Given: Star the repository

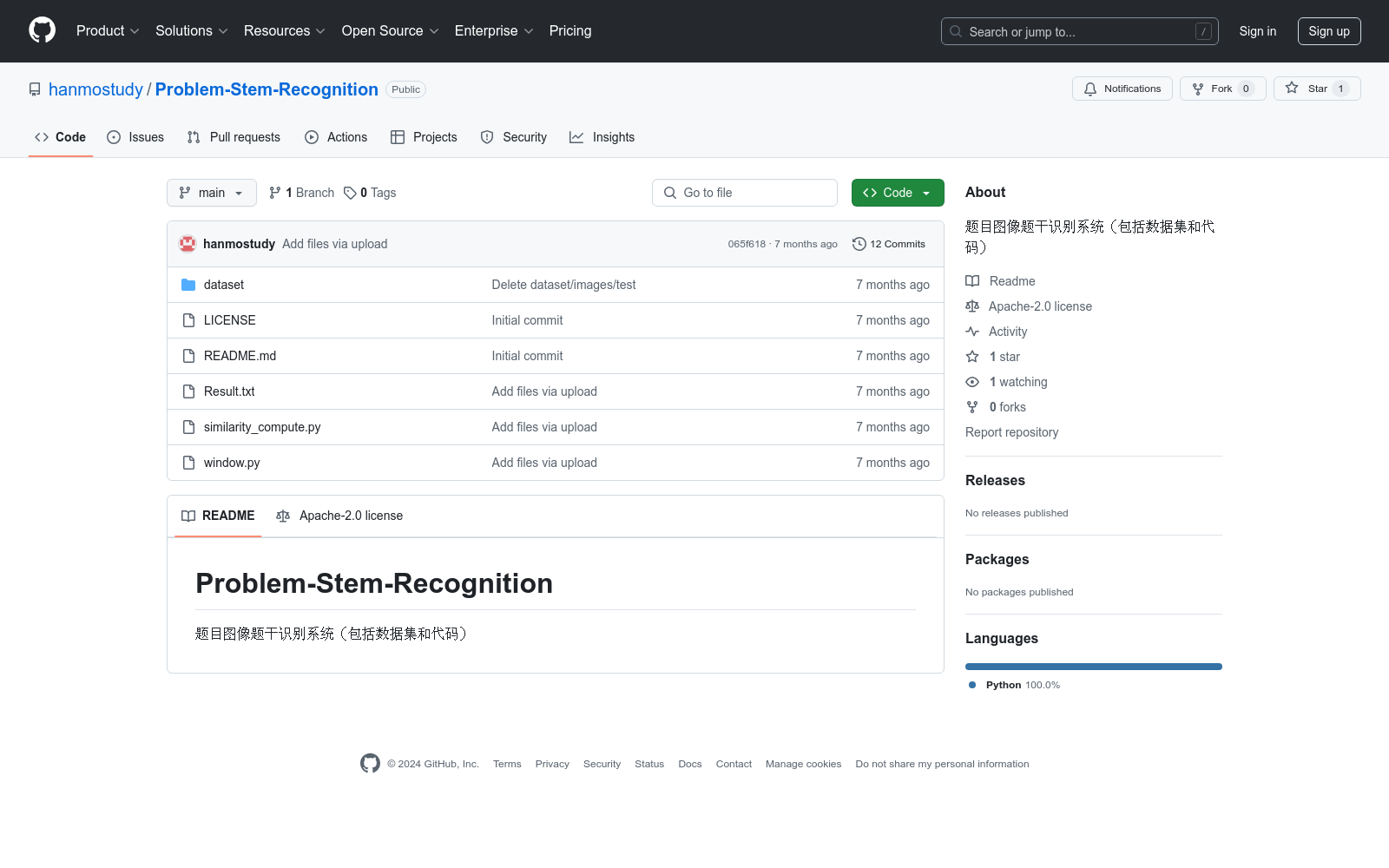Looking at the screenshot, I should [1317, 89].
